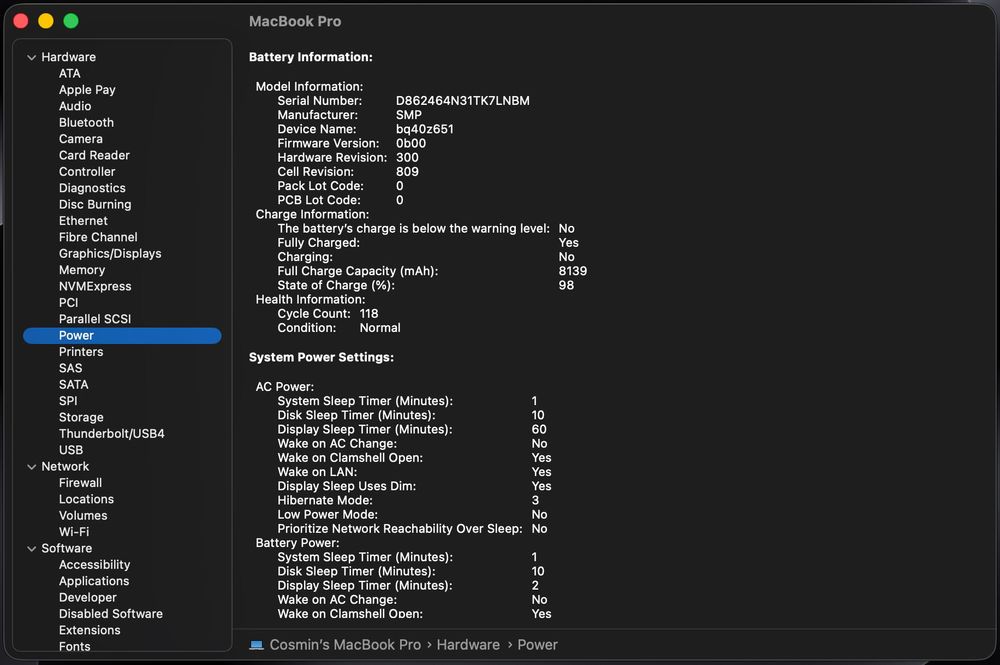The image size is (1000, 665).
Task: Click the green zoom window button
Action: (70, 21)
